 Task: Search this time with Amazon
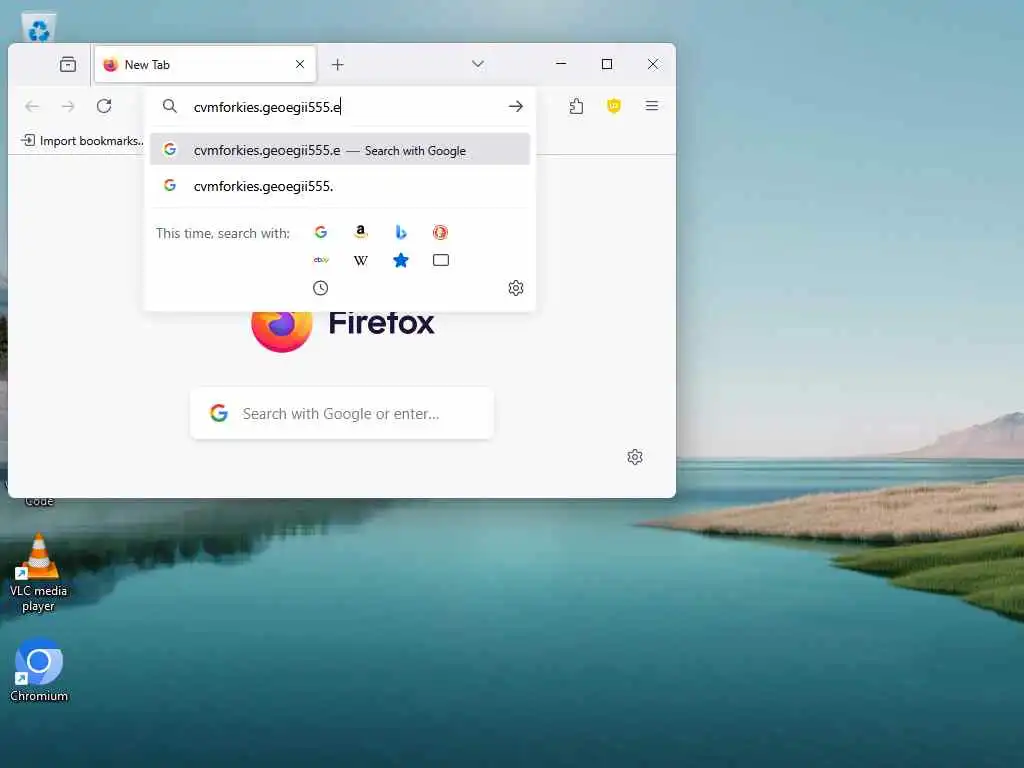point(360,232)
